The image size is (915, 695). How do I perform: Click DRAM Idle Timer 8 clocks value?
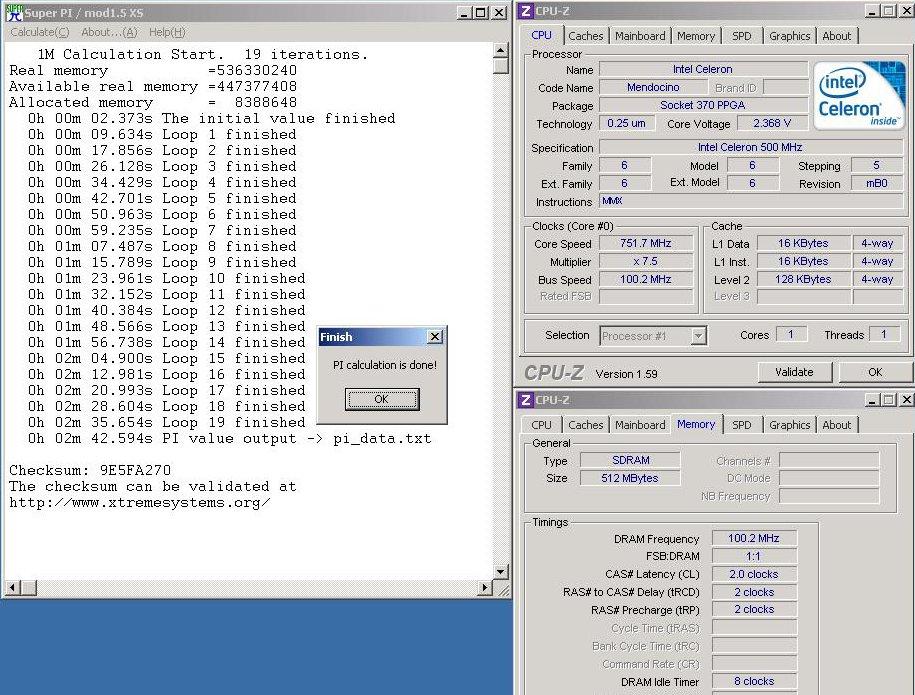click(x=754, y=682)
